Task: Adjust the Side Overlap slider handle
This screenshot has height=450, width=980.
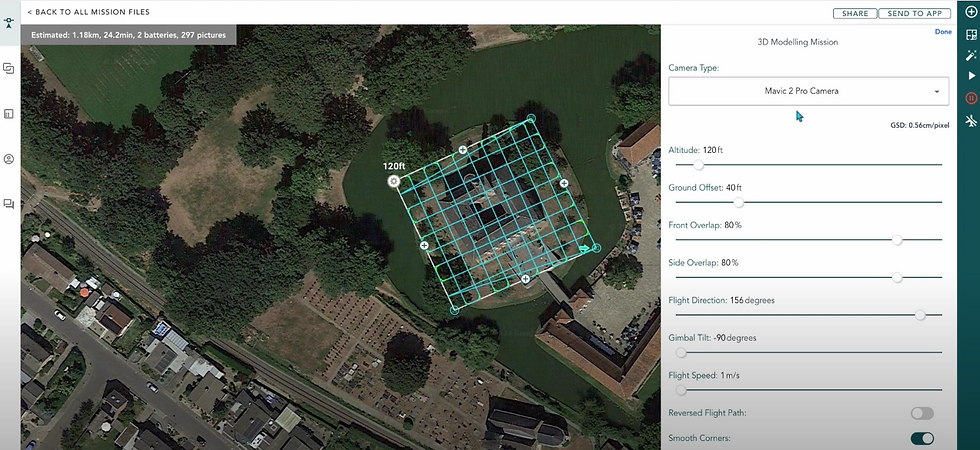Action: [x=897, y=278]
